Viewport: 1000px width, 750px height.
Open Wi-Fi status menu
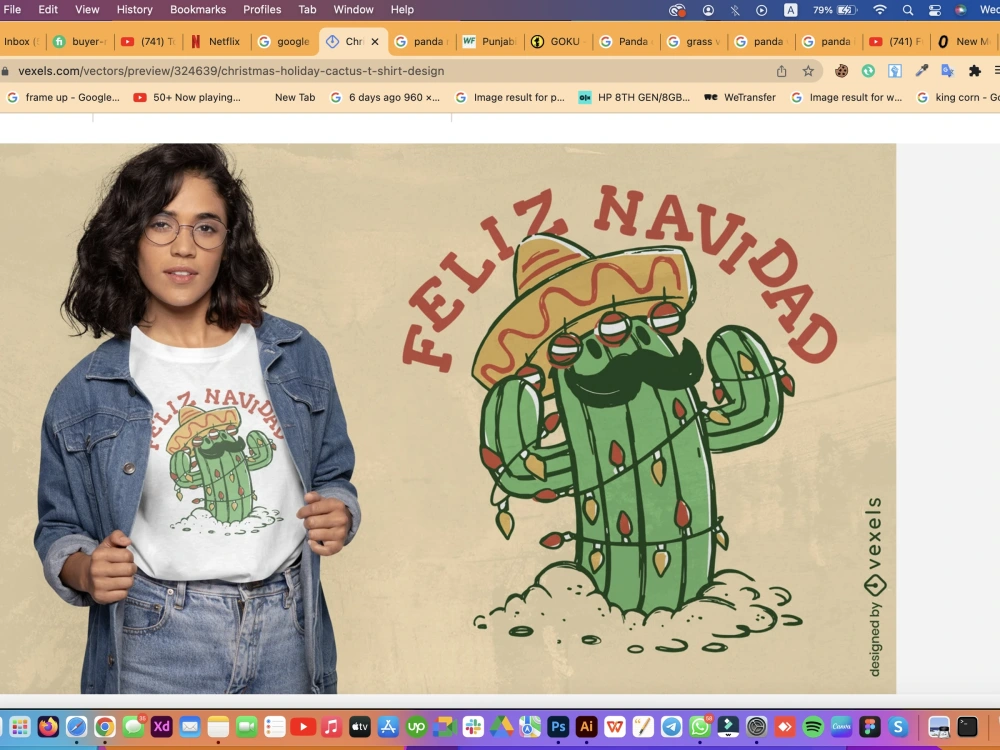click(x=879, y=10)
